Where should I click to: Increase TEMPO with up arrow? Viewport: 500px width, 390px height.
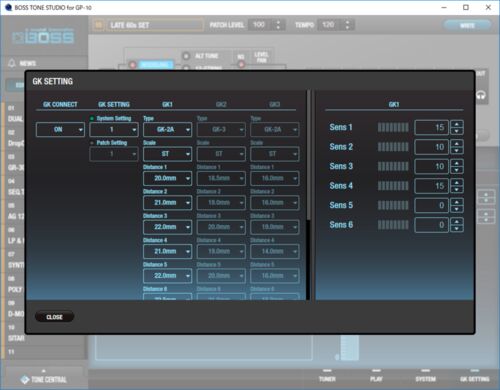tap(348, 22)
